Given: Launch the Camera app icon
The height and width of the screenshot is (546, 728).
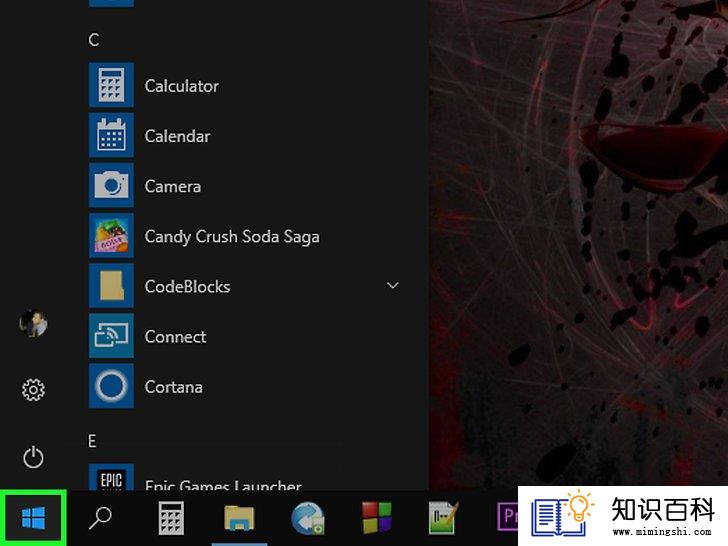Looking at the screenshot, I should pyautogui.click(x=111, y=185).
